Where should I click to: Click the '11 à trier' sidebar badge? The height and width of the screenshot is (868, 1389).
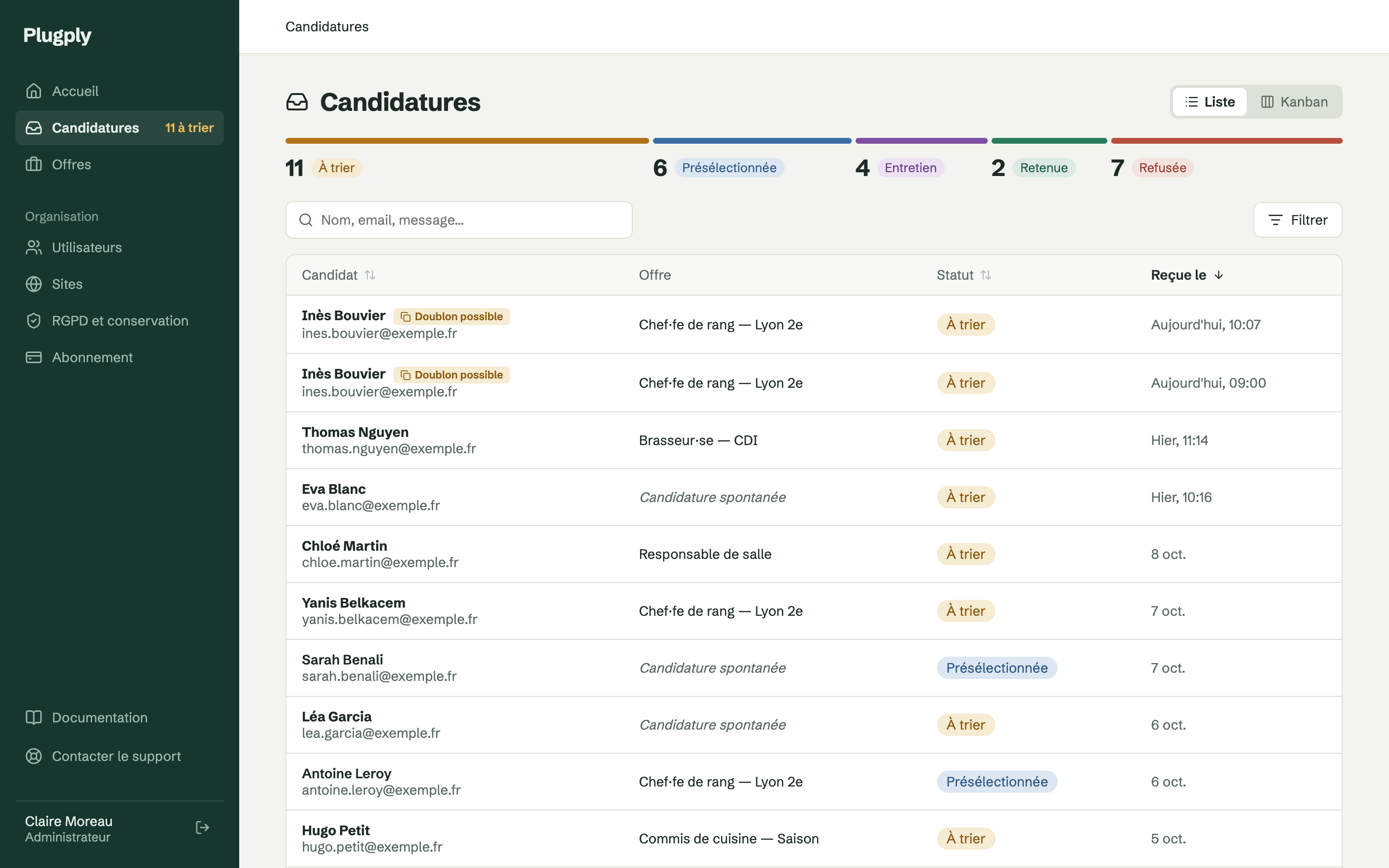click(190, 128)
